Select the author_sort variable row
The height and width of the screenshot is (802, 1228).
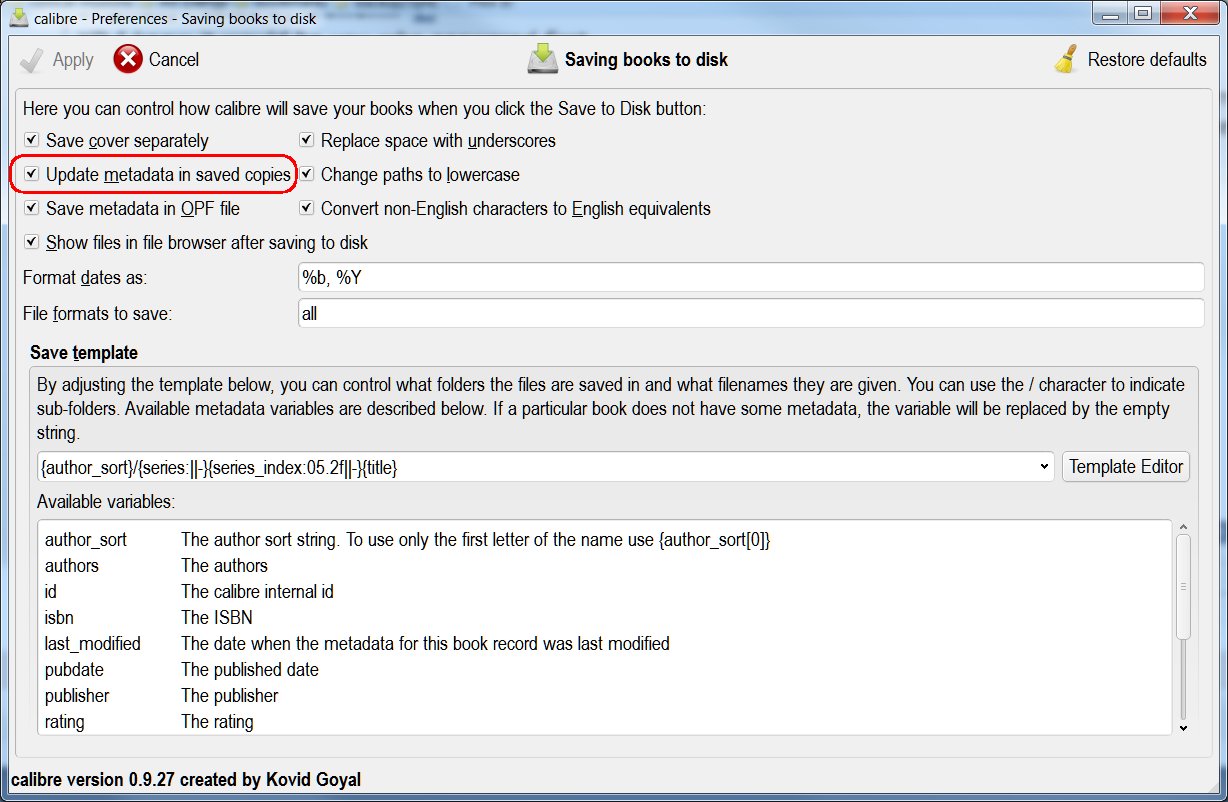pyautogui.click(x=604, y=540)
